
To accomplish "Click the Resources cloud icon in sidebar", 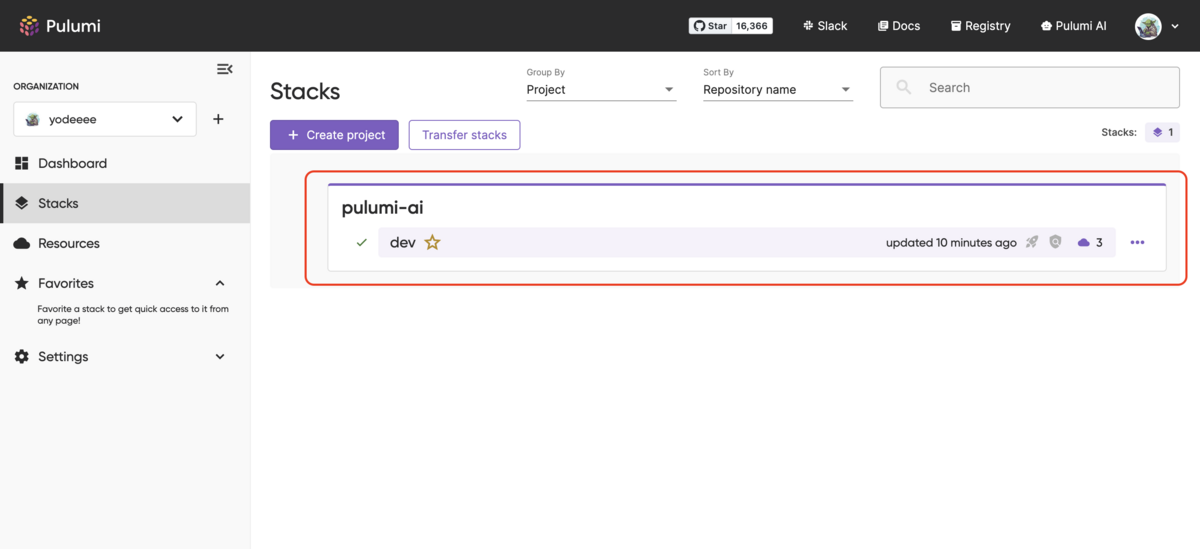I will [22, 243].
